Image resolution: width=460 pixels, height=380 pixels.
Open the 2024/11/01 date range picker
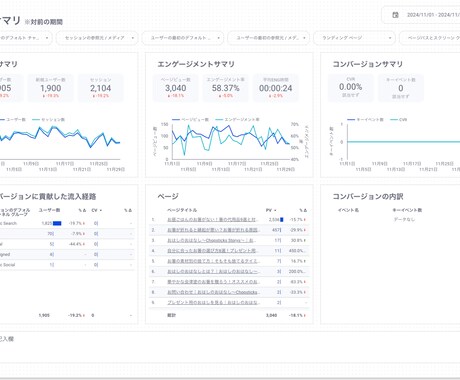421,15
